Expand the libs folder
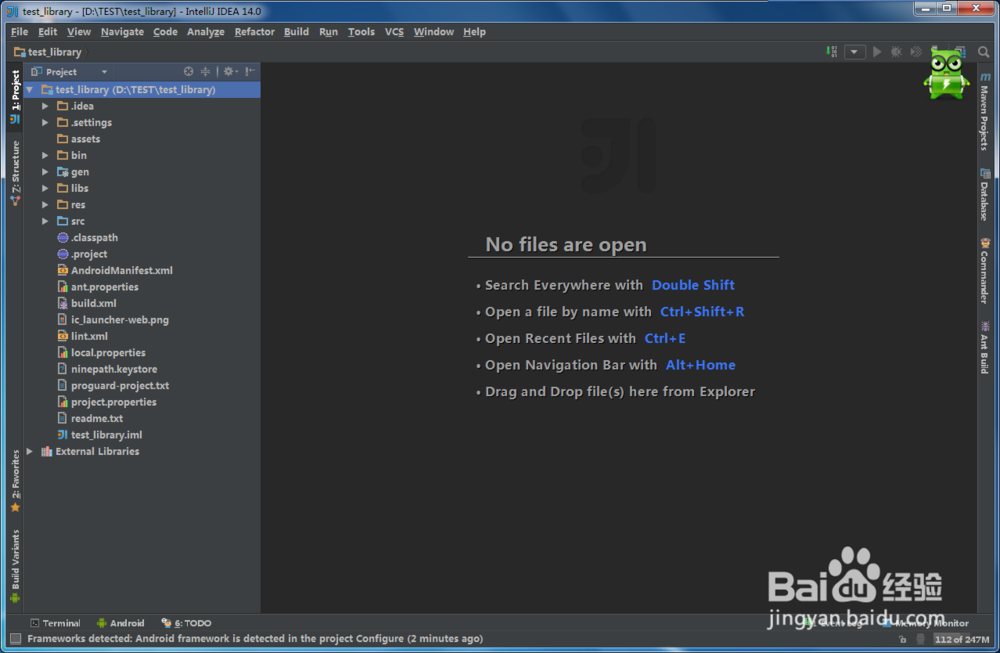Viewport: 1000px width, 653px height. tap(45, 188)
